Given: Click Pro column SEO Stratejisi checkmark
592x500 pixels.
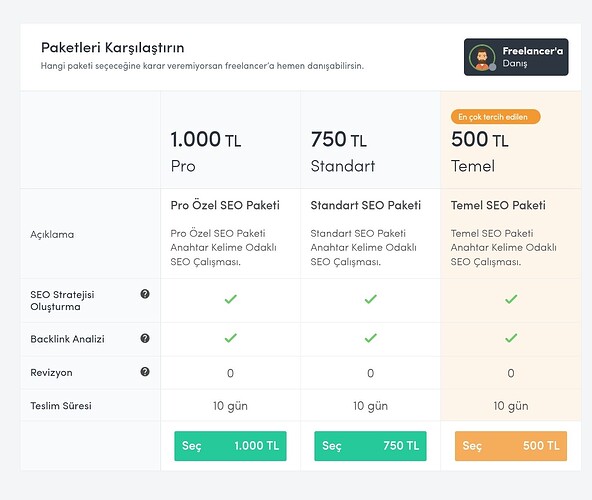Looking at the screenshot, I should pyautogui.click(x=230, y=299).
